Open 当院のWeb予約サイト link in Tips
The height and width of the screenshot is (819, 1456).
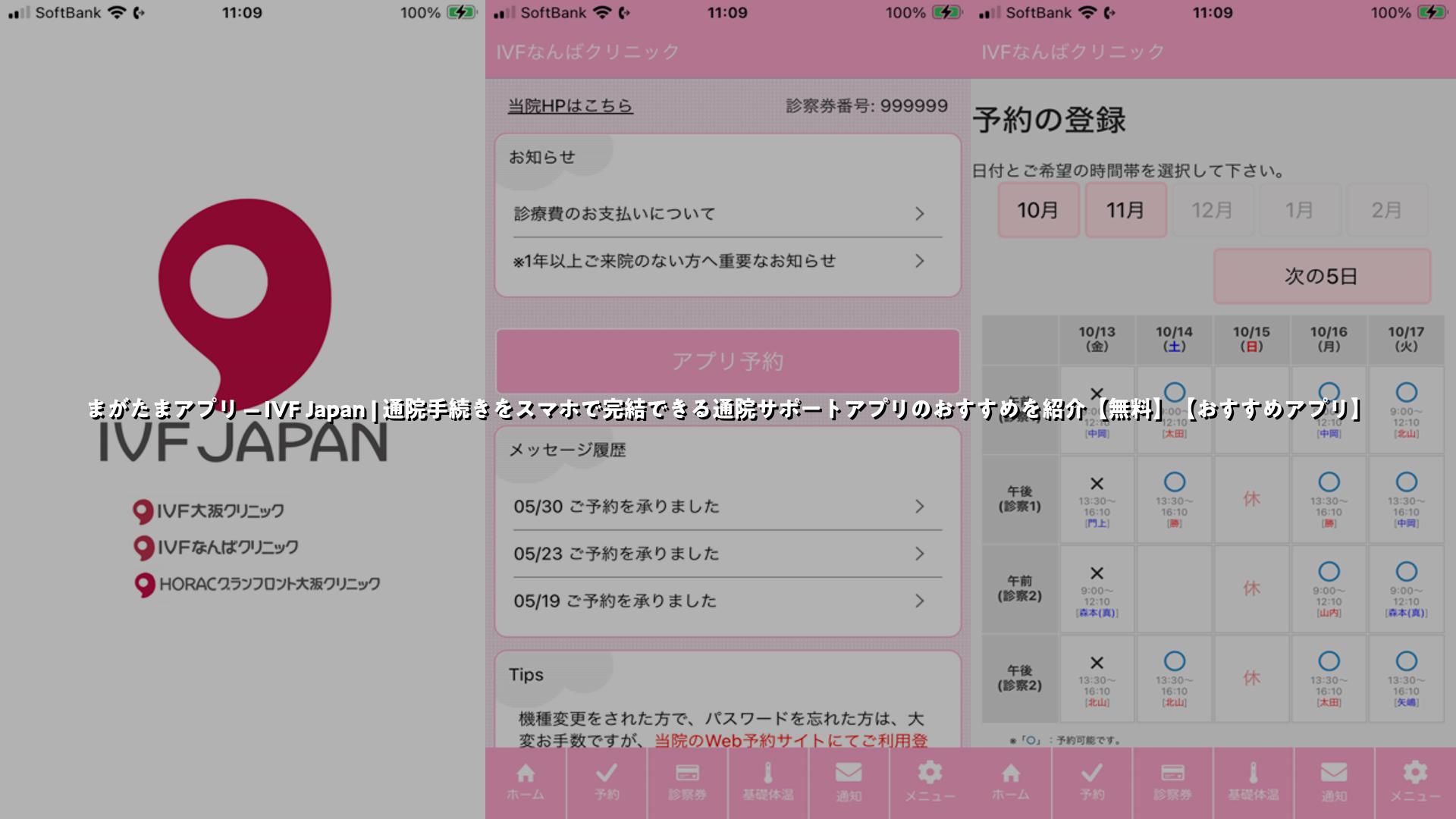(x=791, y=740)
